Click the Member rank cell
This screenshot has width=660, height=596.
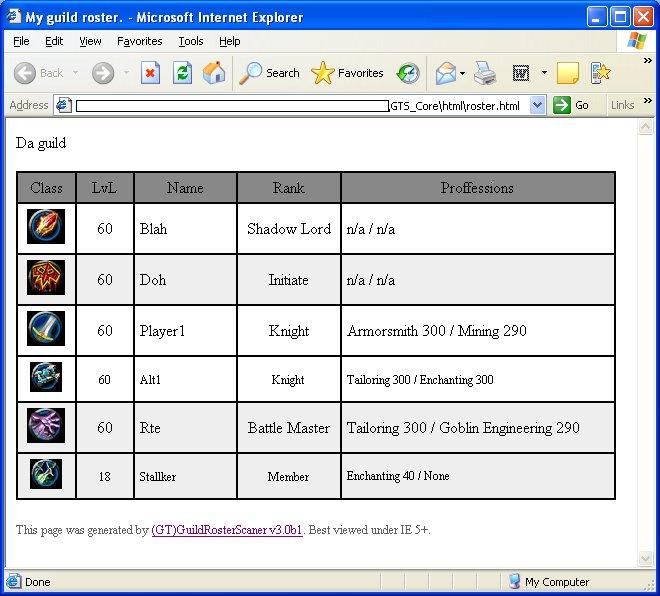(288, 476)
